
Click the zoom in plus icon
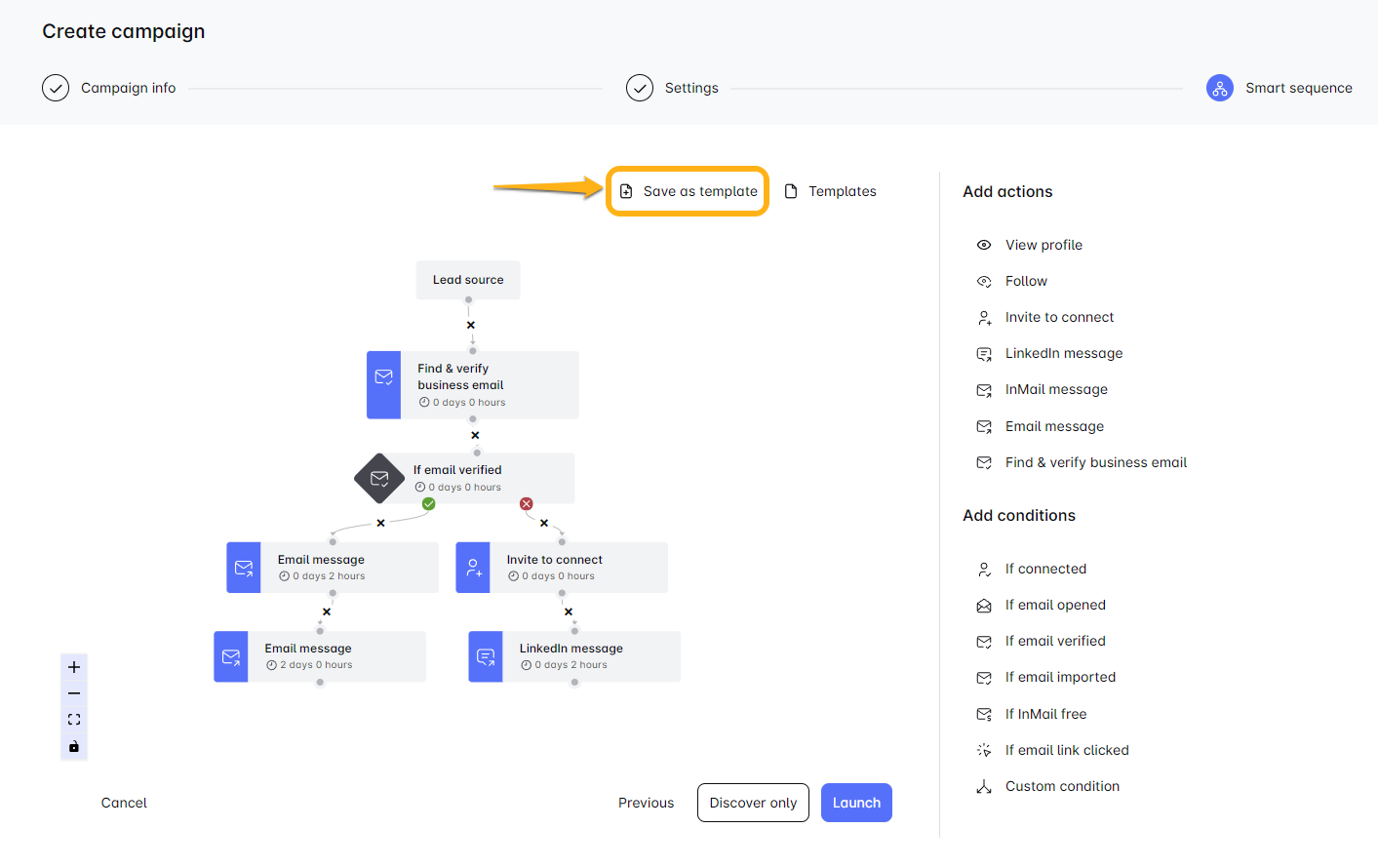pyautogui.click(x=74, y=667)
